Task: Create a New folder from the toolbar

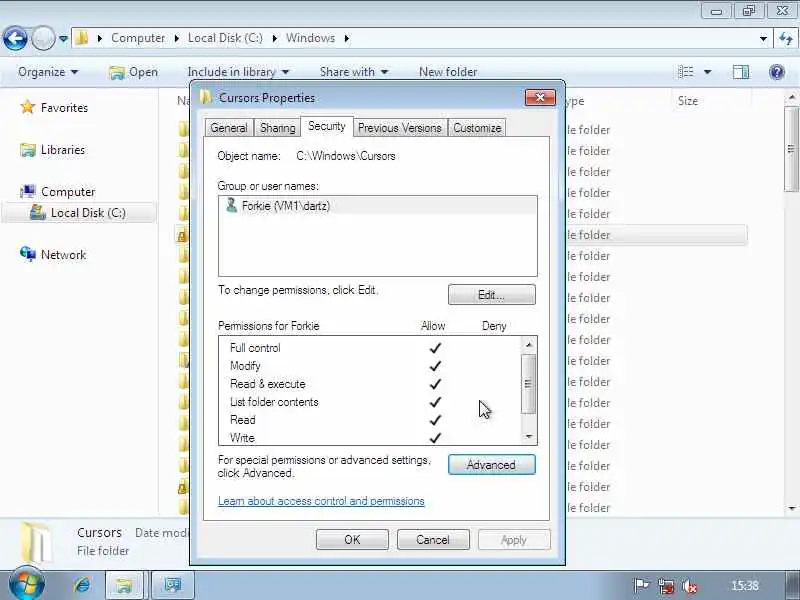Action: click(448, 72)
